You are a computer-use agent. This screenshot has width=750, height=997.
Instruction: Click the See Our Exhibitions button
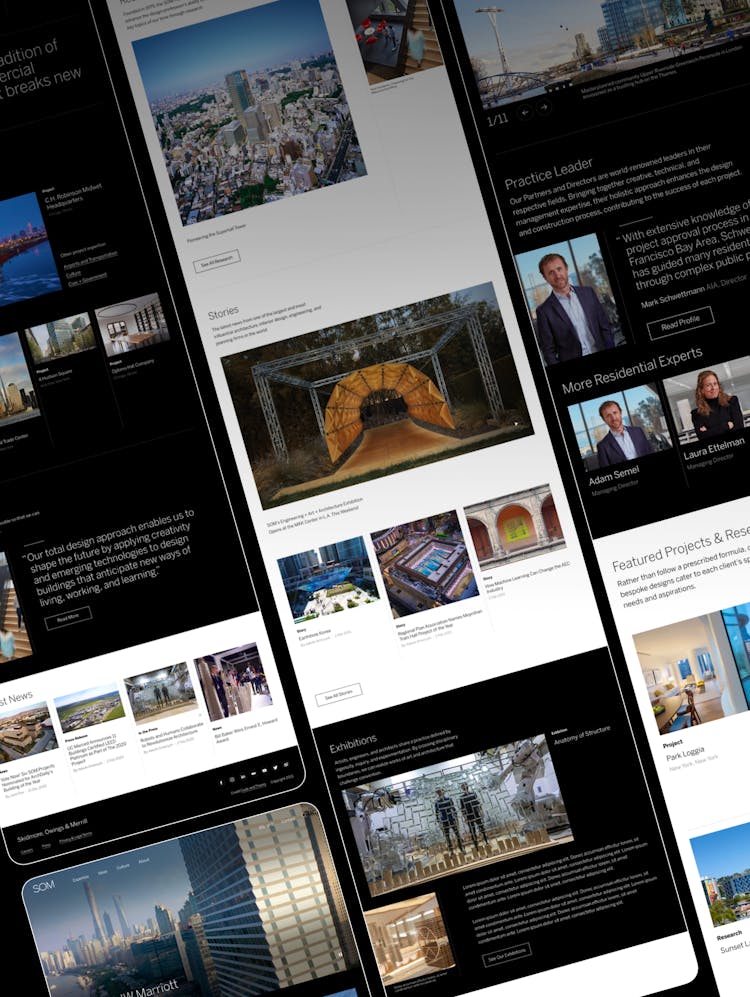click(x=507, y=955)
